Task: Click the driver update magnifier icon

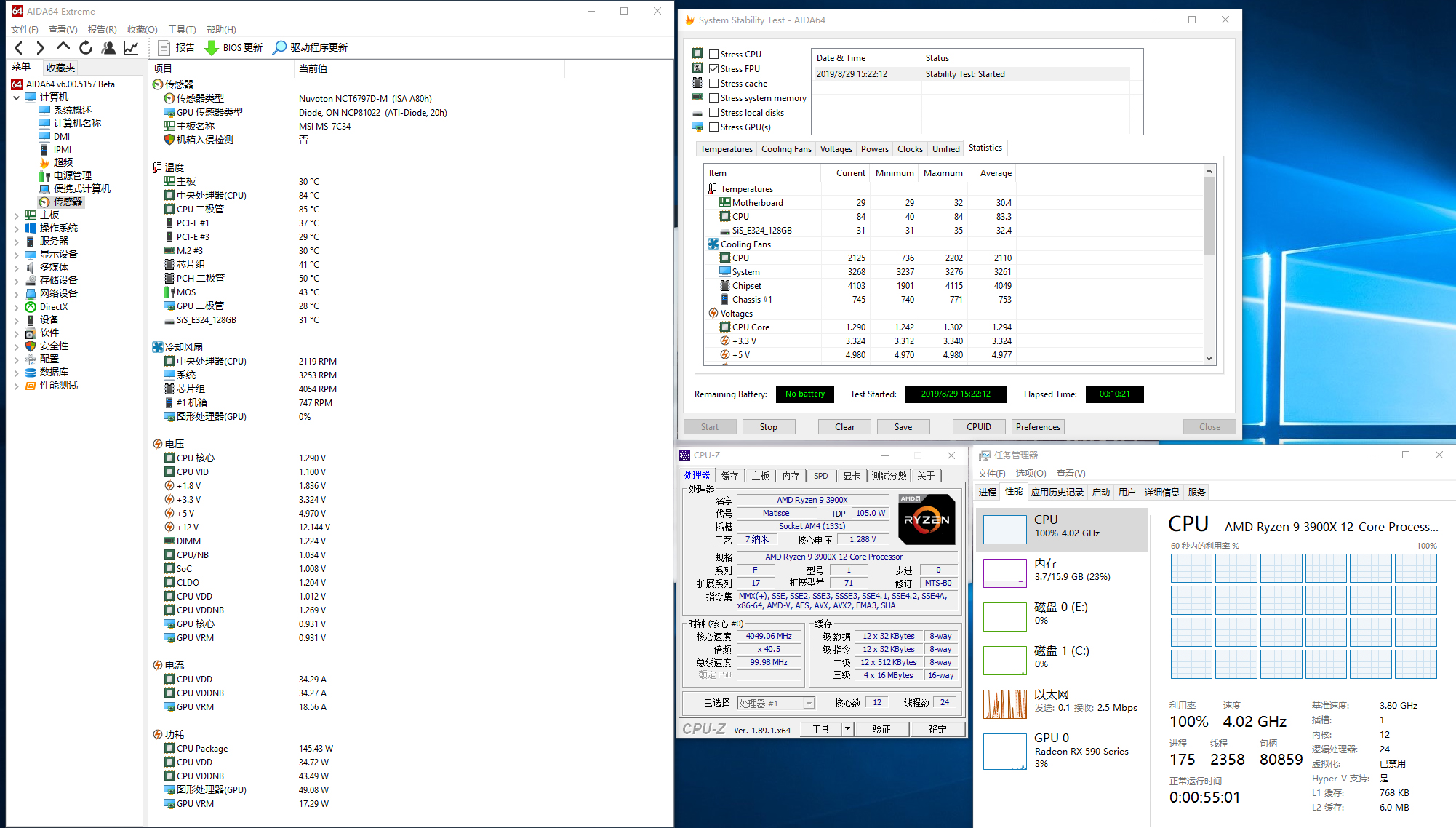Action: [279, 48]
